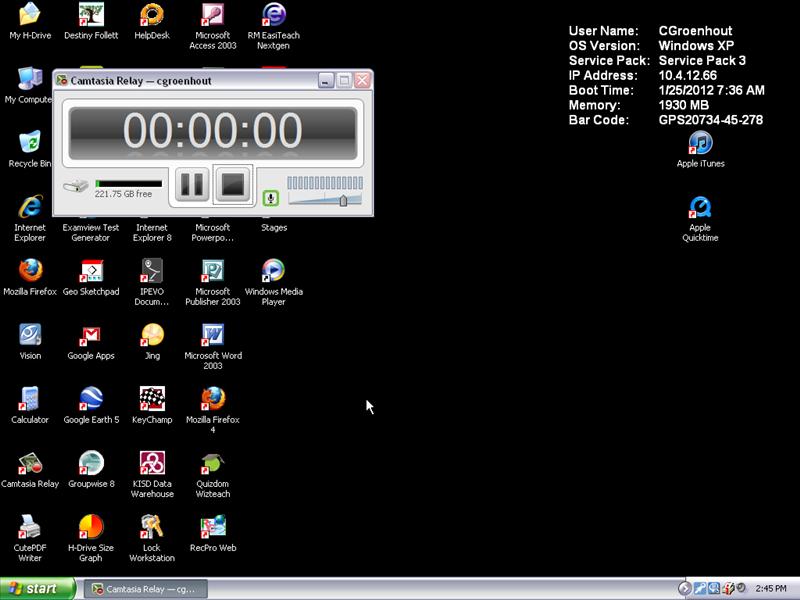Select Groupwise 8 icon
Screen dimensions: 800x600
(x=91, y=469)
